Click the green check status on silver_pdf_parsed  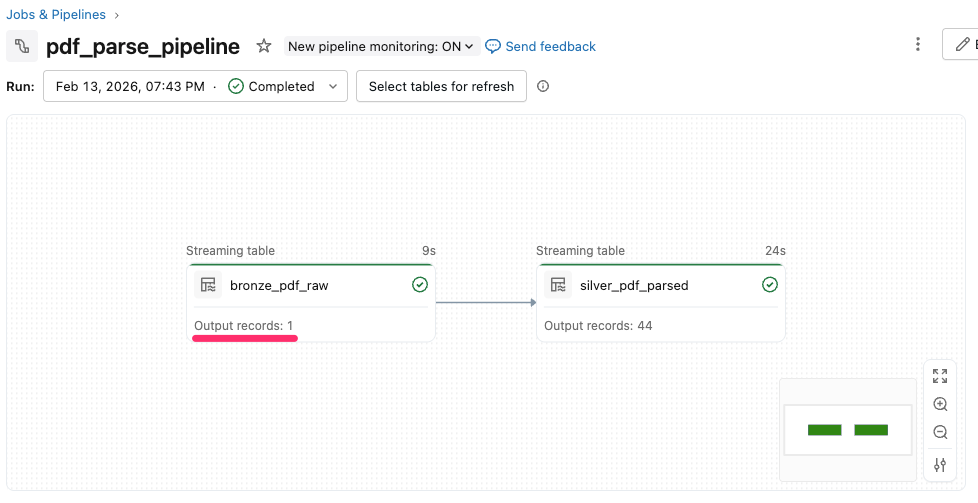(770, 285)
